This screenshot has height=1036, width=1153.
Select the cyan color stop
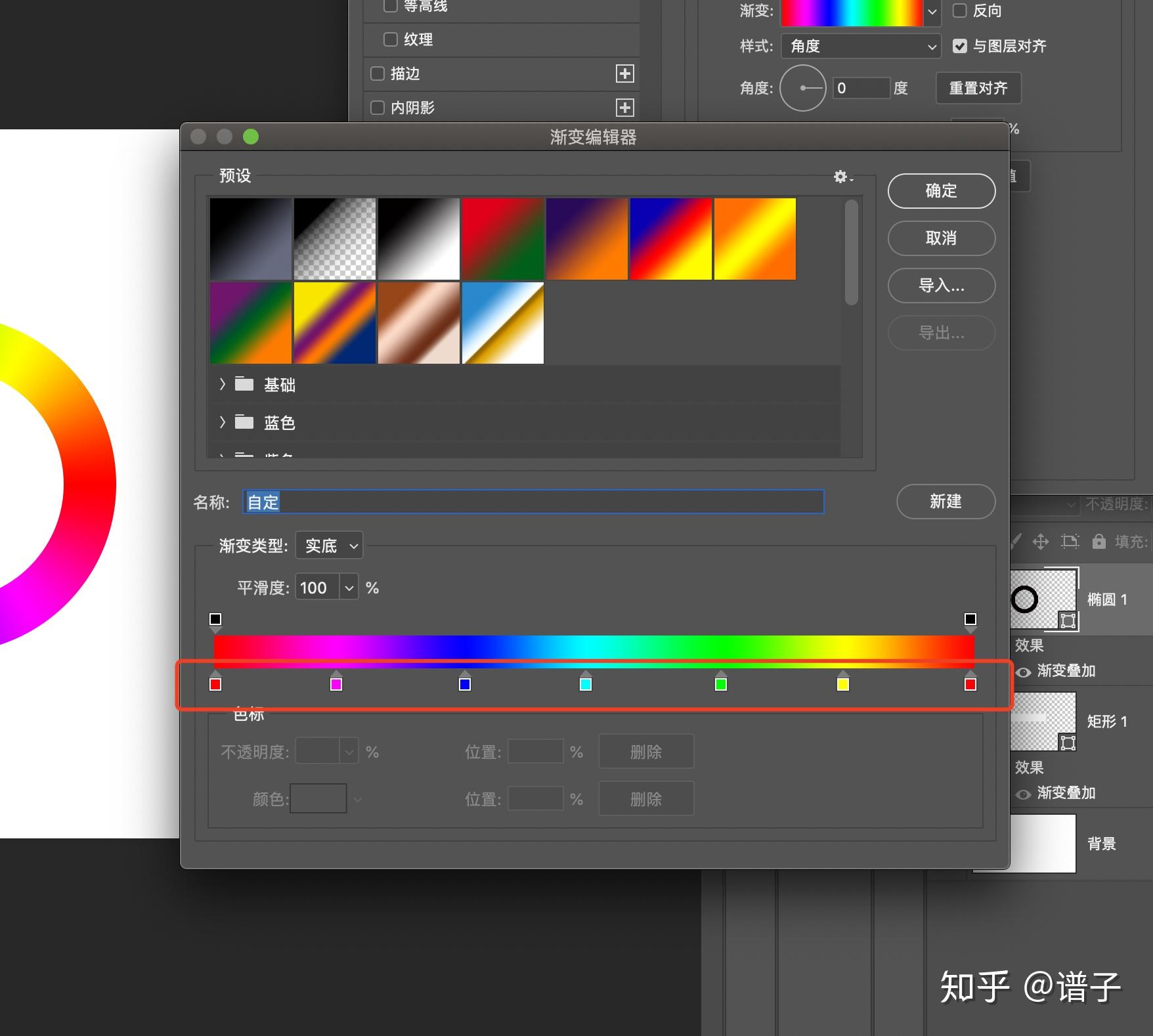coord(586,683)
